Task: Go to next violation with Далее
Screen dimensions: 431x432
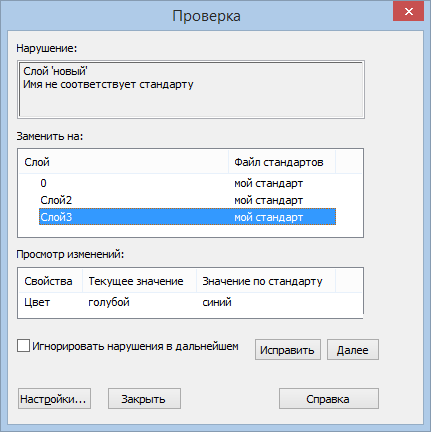Action: [353, 350]
